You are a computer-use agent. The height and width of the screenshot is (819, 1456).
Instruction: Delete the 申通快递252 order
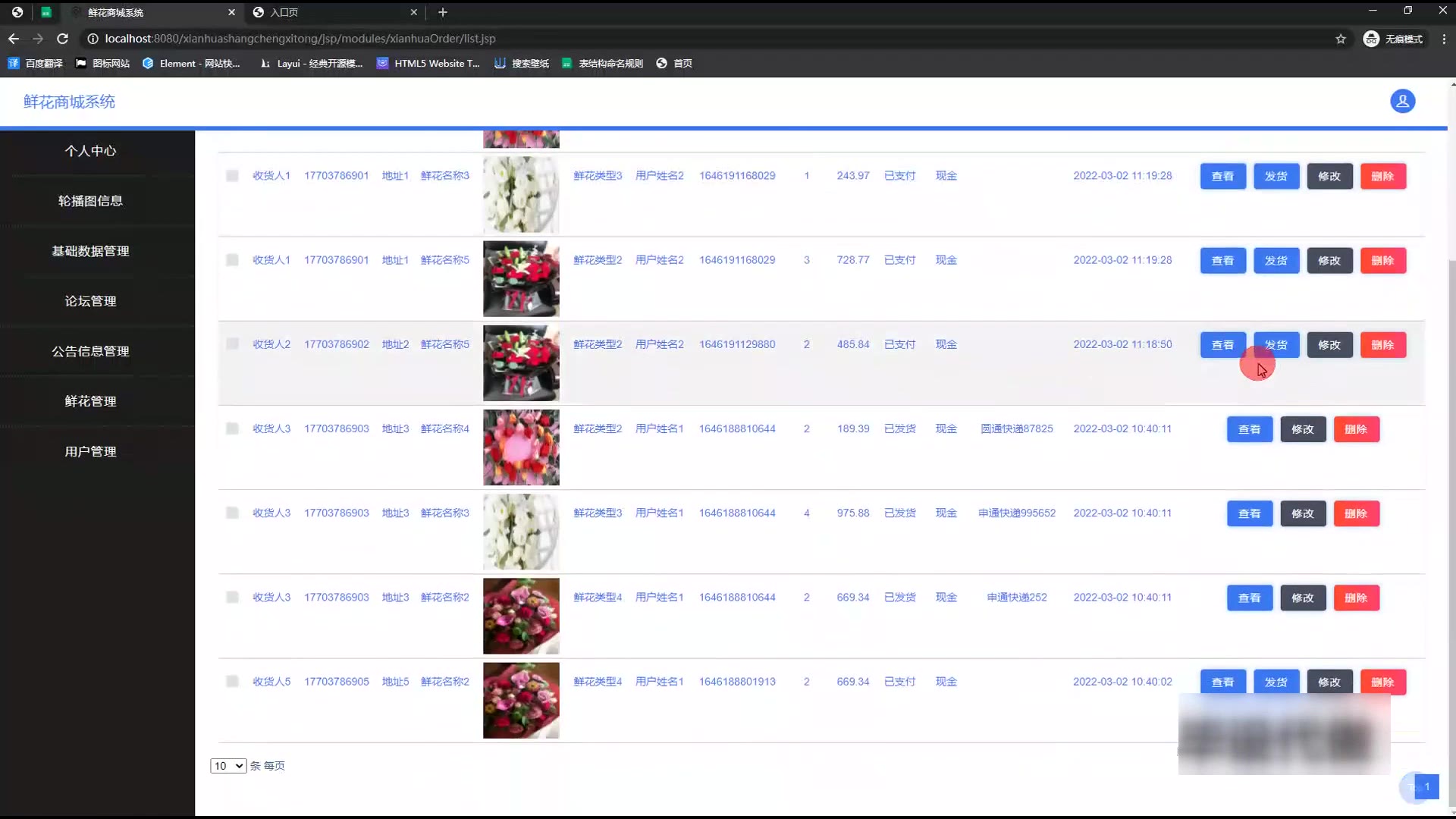pos(1356,598)
